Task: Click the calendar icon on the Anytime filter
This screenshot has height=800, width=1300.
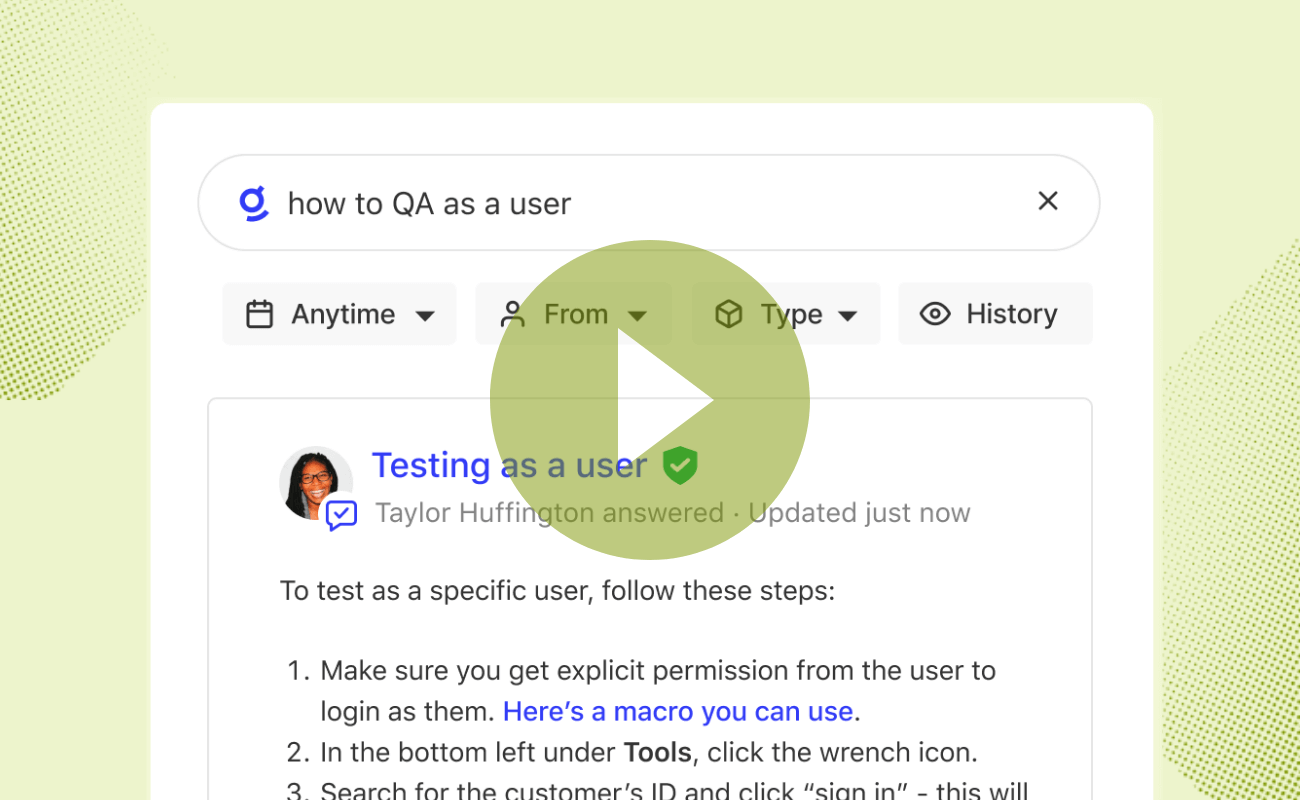Action: tap(260, 313)
